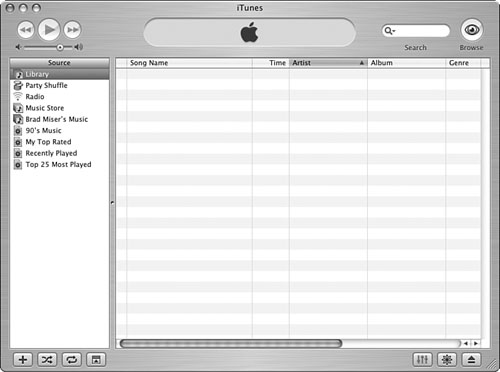Click the Browse eye button
This screenshot has width=500, height=372.
click(472, 30)
